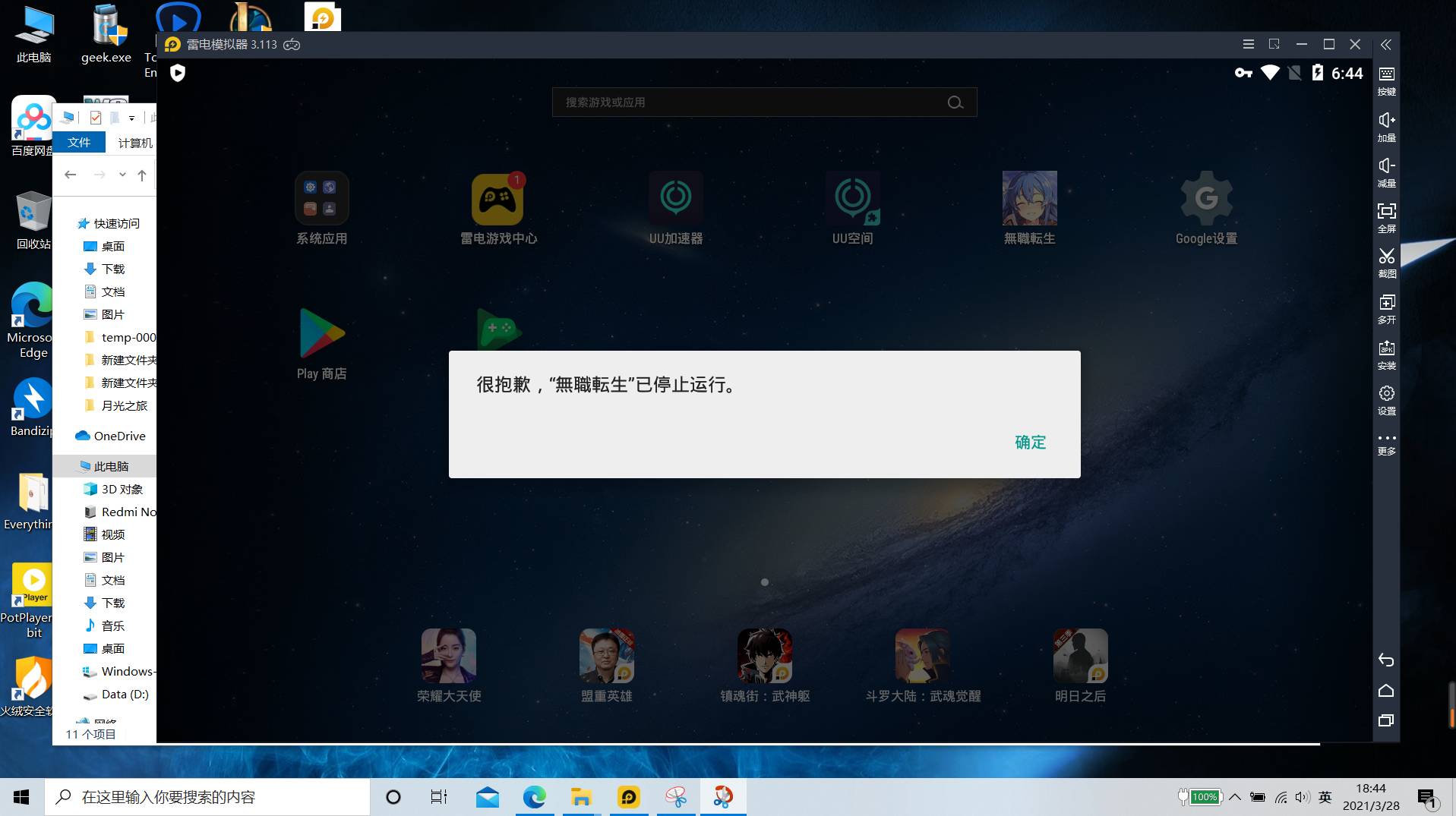Enable 全屏 fullscreen from the emulator sidebar
The width and height of the screenshot is (1456, 816).
tap(1387, 218)
